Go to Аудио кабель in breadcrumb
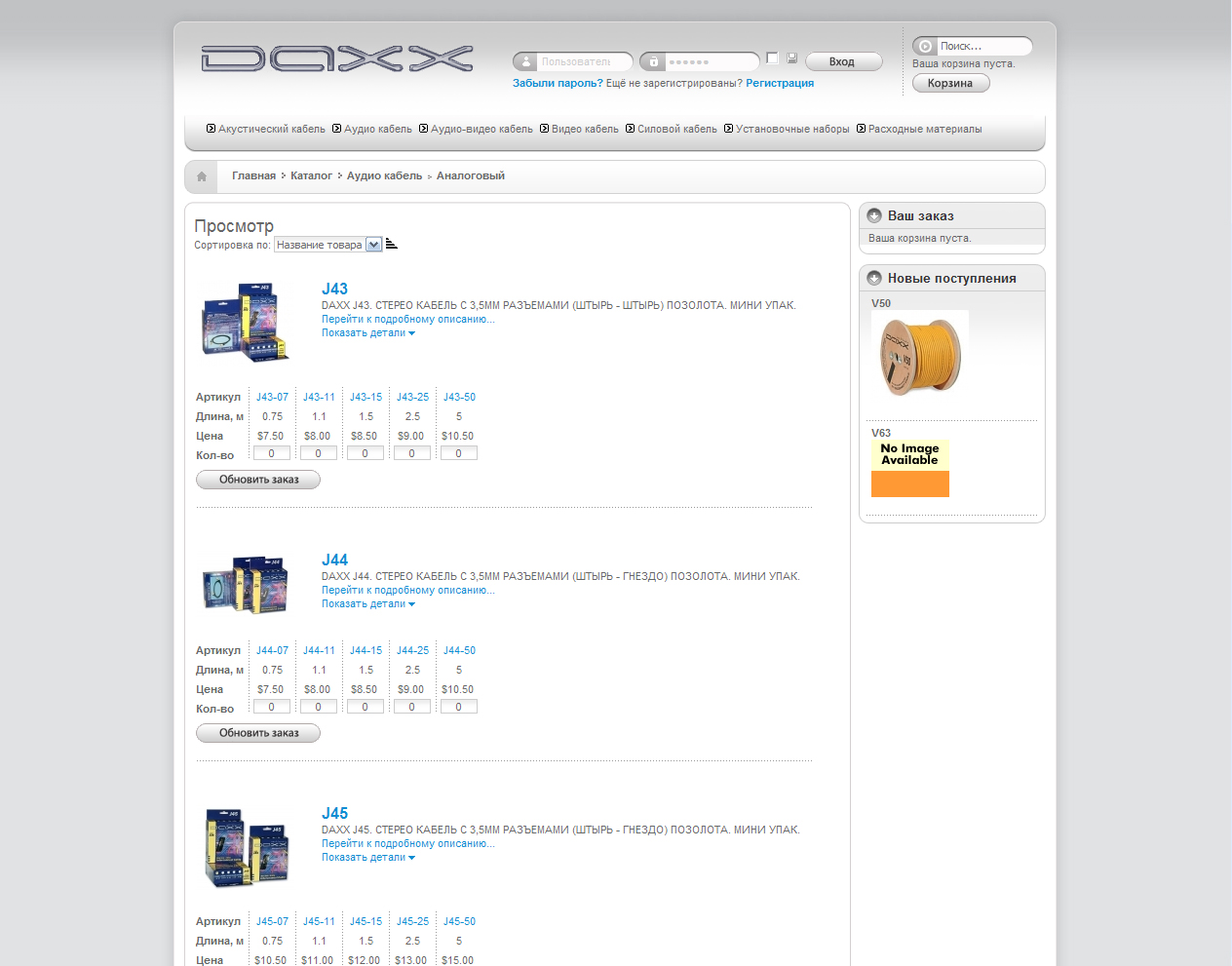This screenshot has width=1232, height=966. coord(384,176)
